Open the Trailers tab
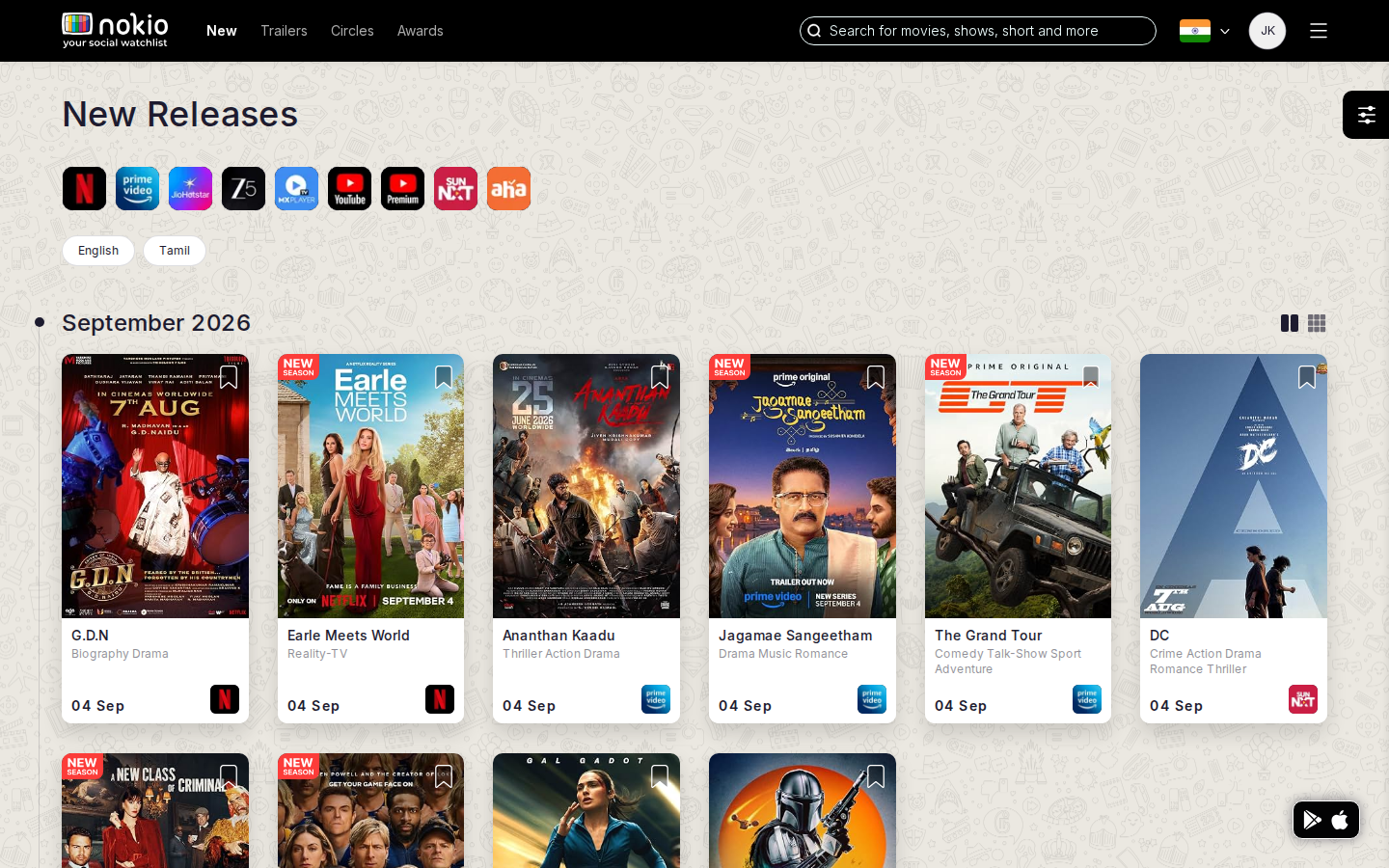 (284, 31)
